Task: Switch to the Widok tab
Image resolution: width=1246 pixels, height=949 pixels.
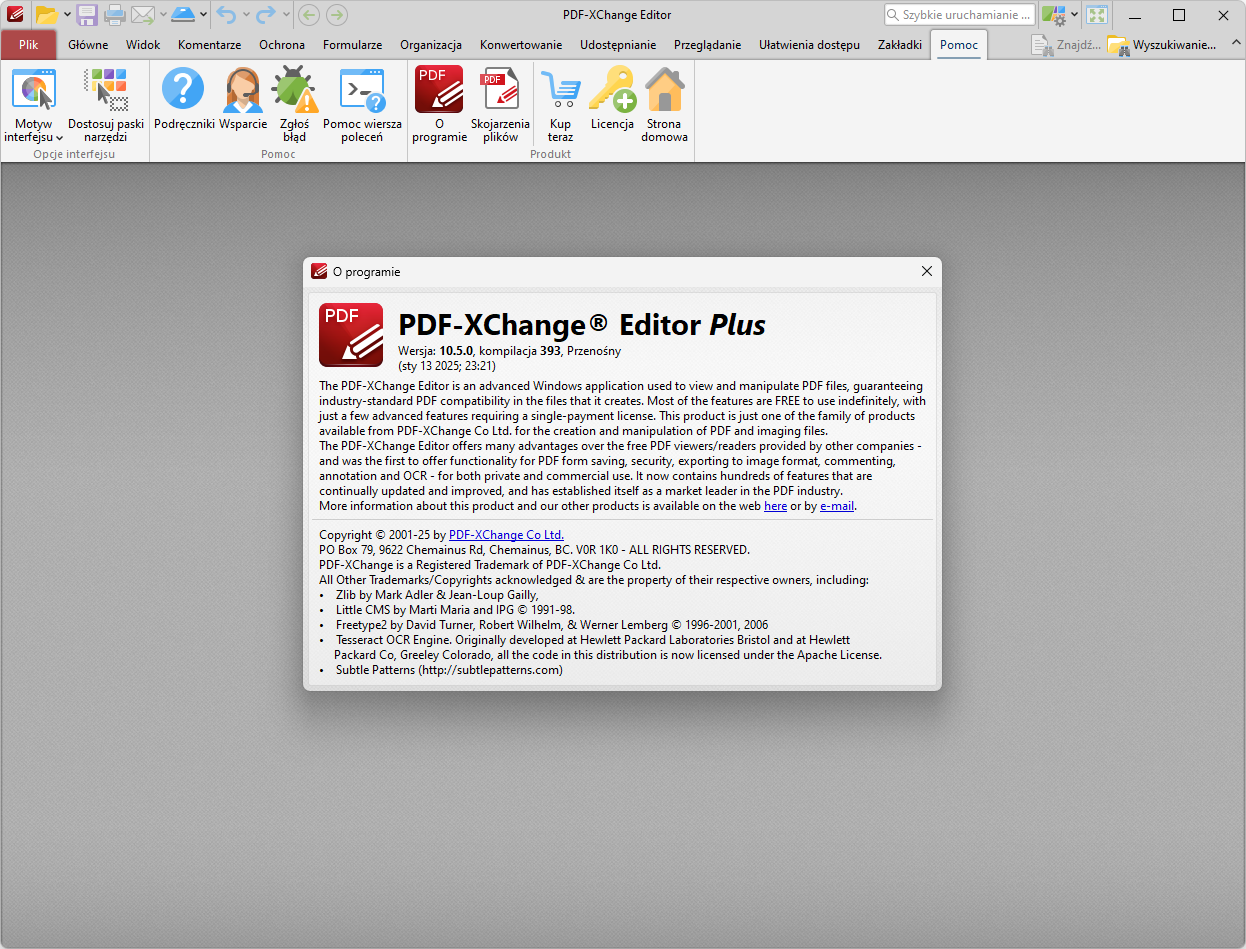Action: 143,45
